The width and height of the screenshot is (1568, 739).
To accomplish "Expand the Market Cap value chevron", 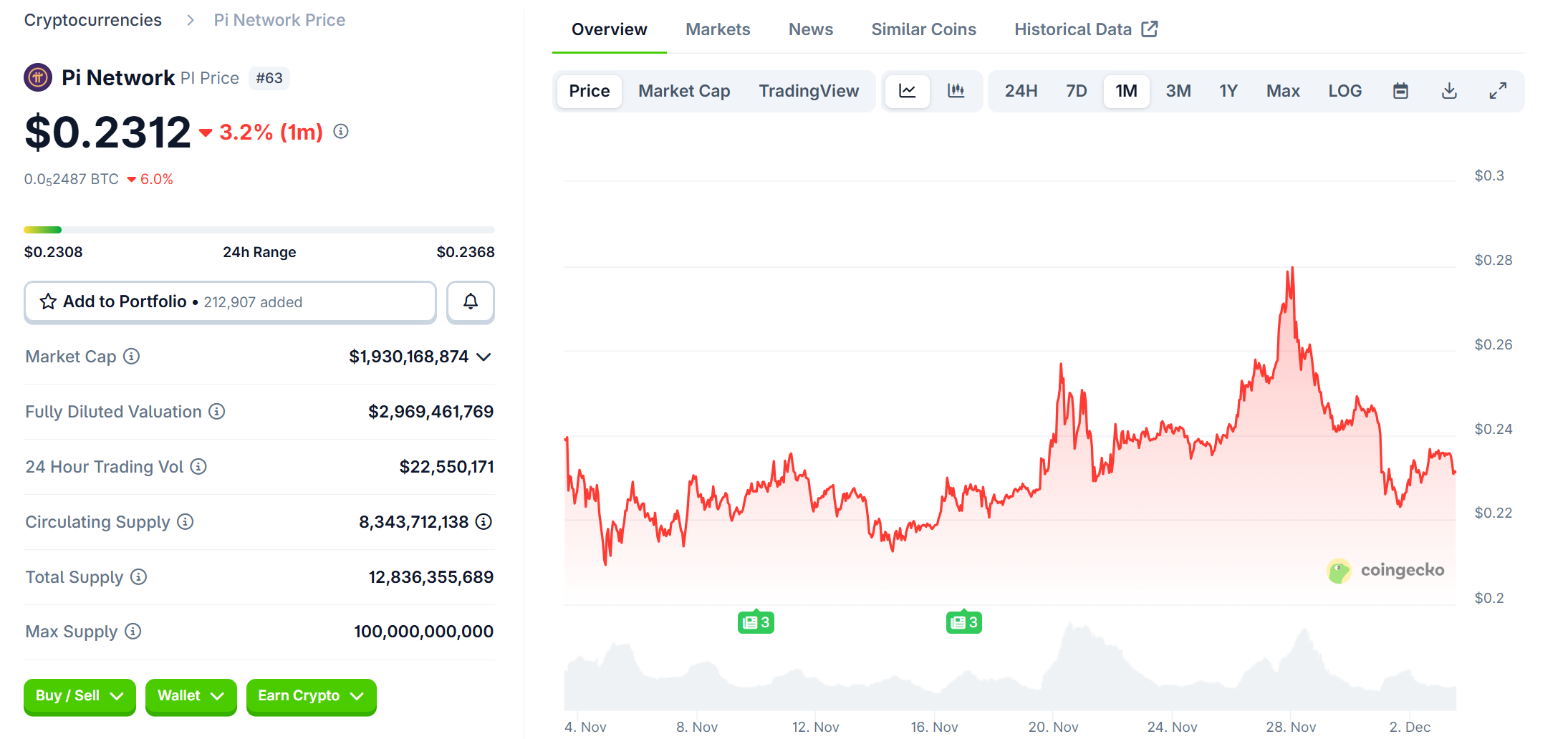I will (484, 357).
